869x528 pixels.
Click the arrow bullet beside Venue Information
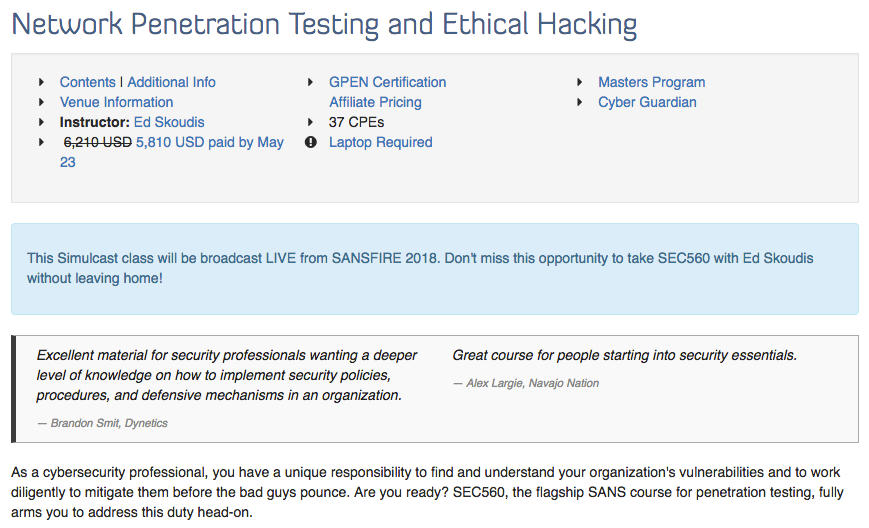42,102
